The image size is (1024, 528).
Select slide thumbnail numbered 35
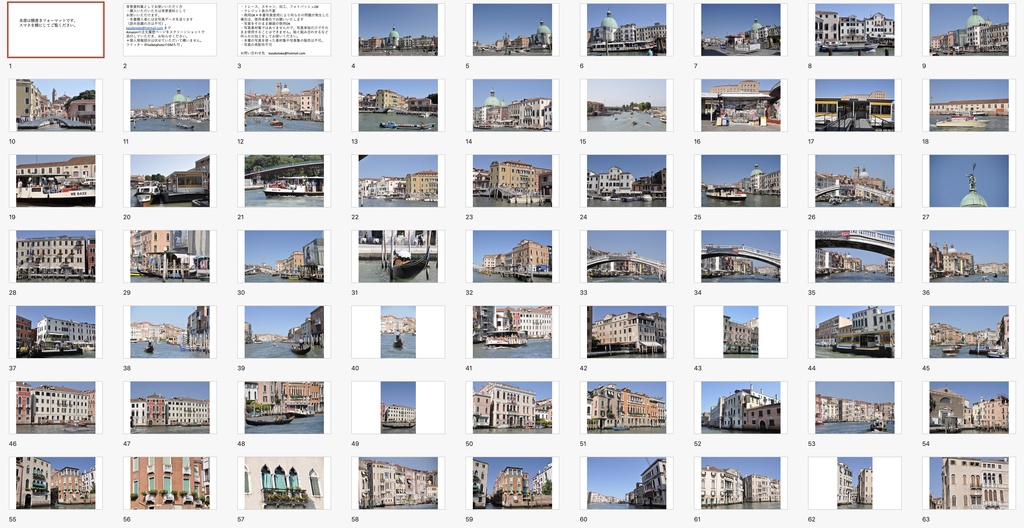pos(855,256)
